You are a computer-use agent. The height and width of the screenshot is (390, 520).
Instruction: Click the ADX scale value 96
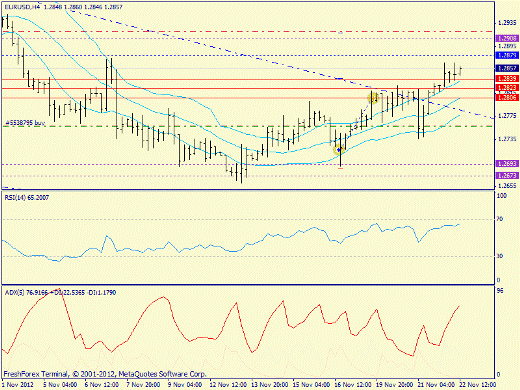500,291
